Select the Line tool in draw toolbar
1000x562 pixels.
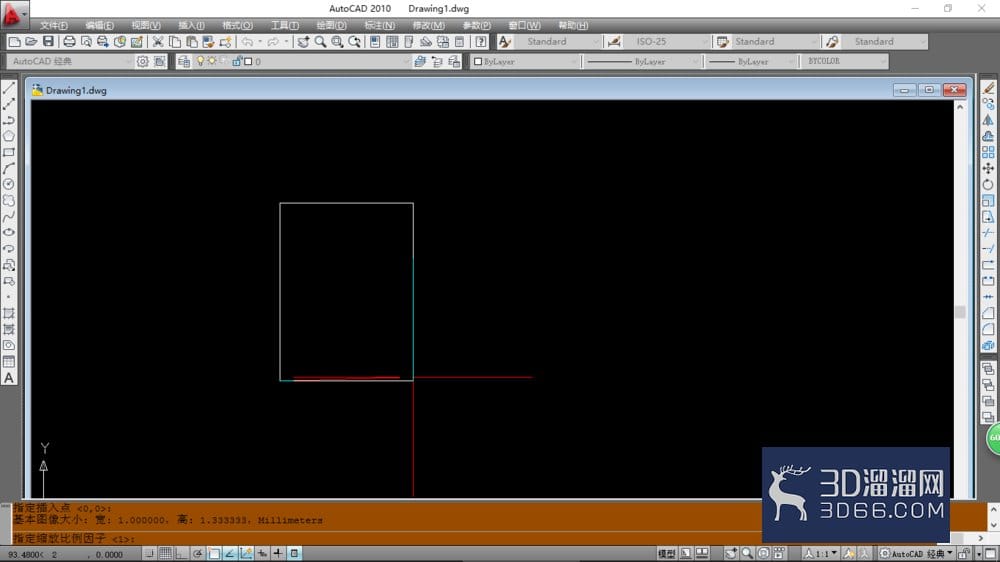(x=9, y=89)
